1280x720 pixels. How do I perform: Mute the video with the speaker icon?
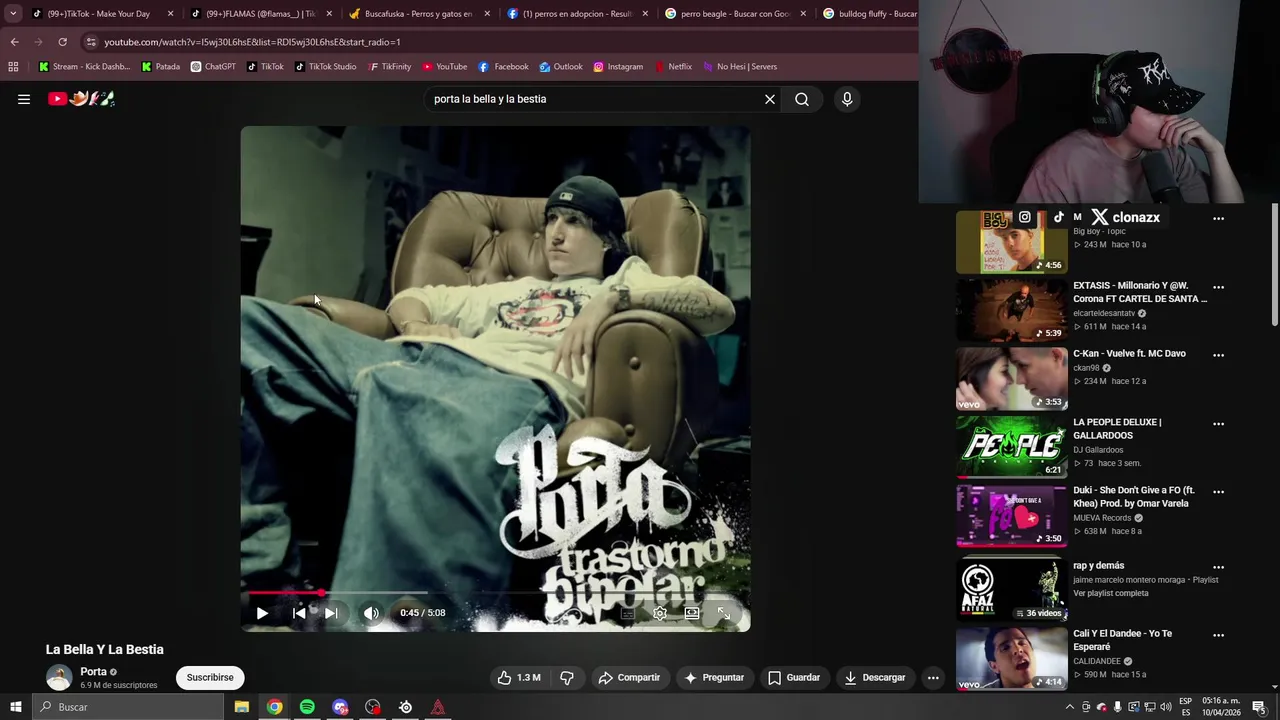click(x=371, y=613)
